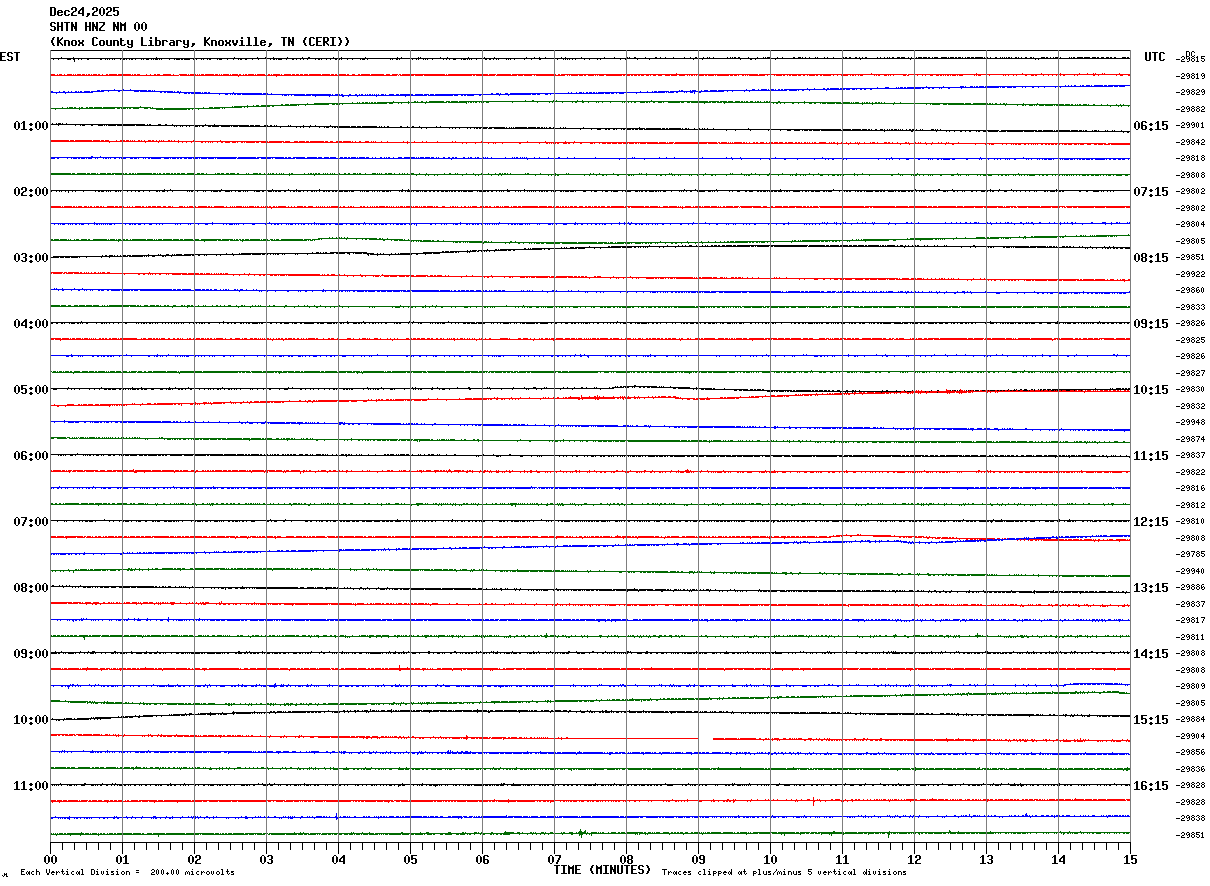1210x886 pixels.
Task: Click the UTC timezone label
Action: point(1155,57)
